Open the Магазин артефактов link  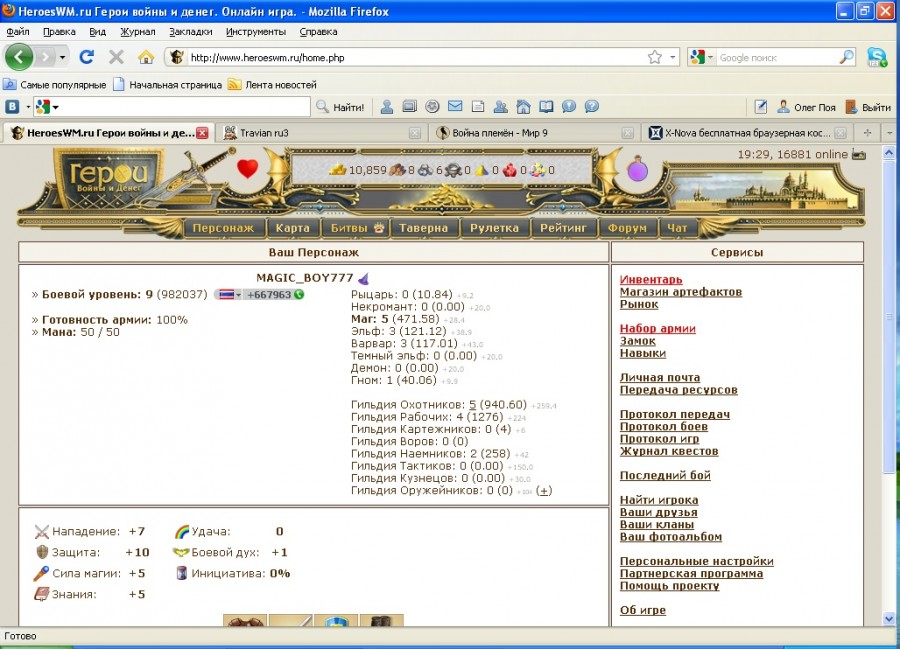[681, 292]
